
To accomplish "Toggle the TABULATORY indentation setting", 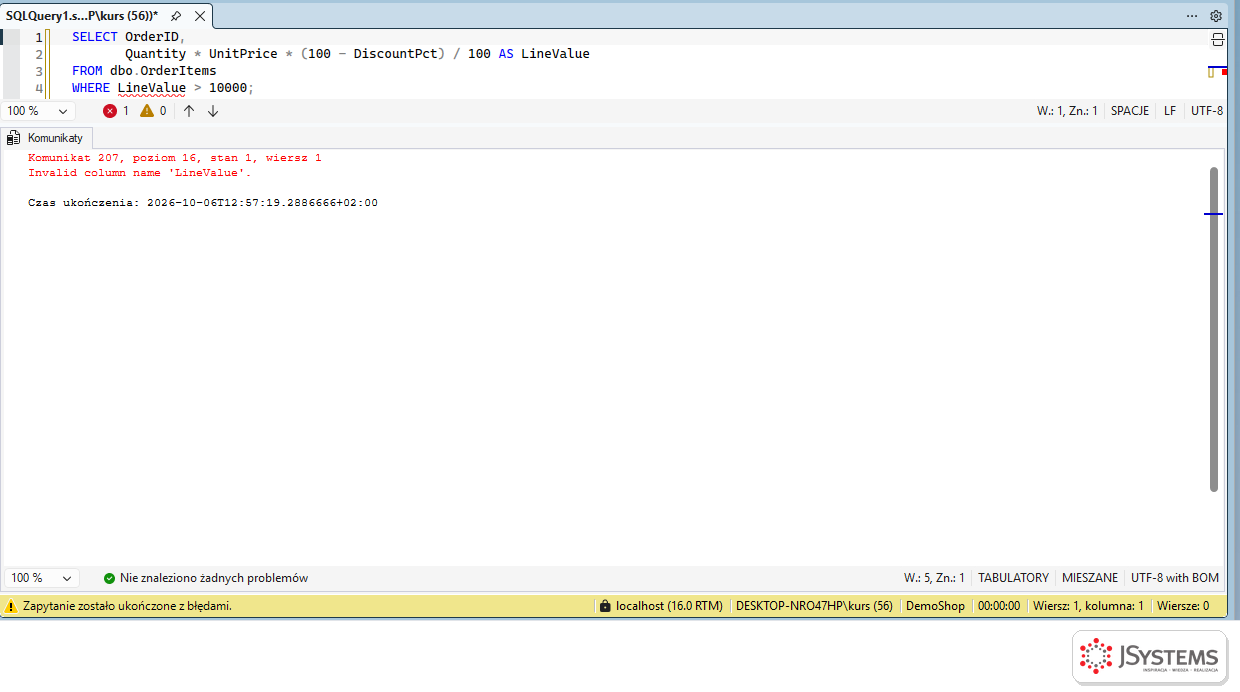I will click(x=1013, y=578).
